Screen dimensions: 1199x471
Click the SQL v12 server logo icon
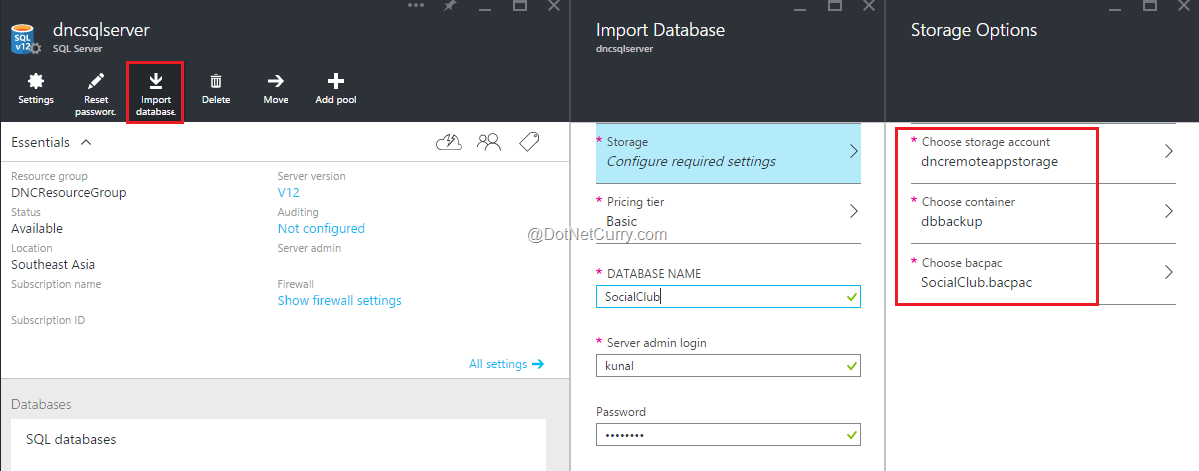click(x=25, y=38)
